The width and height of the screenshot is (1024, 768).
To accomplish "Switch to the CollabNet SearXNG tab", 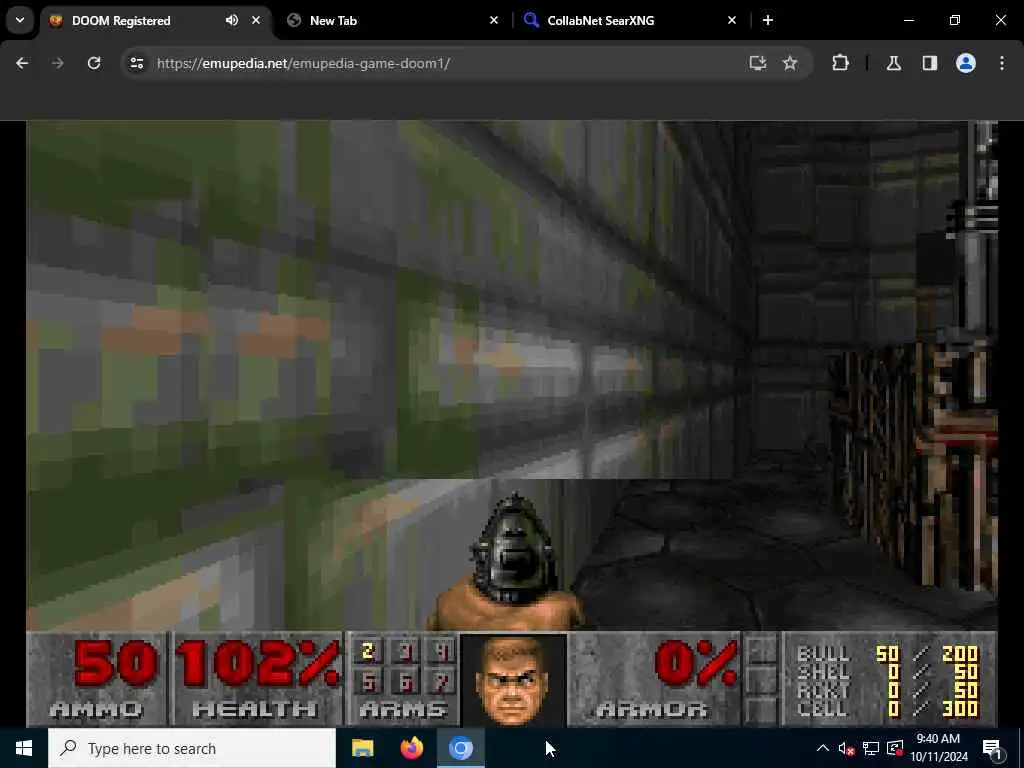I will [x=630, y=20].
